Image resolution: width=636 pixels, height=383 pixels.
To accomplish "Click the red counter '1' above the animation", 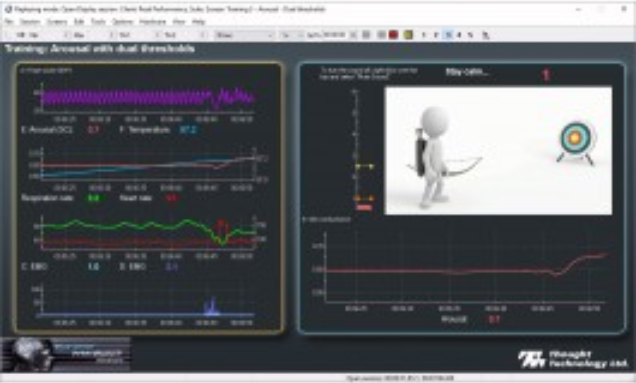I will [x=546, y=75].
